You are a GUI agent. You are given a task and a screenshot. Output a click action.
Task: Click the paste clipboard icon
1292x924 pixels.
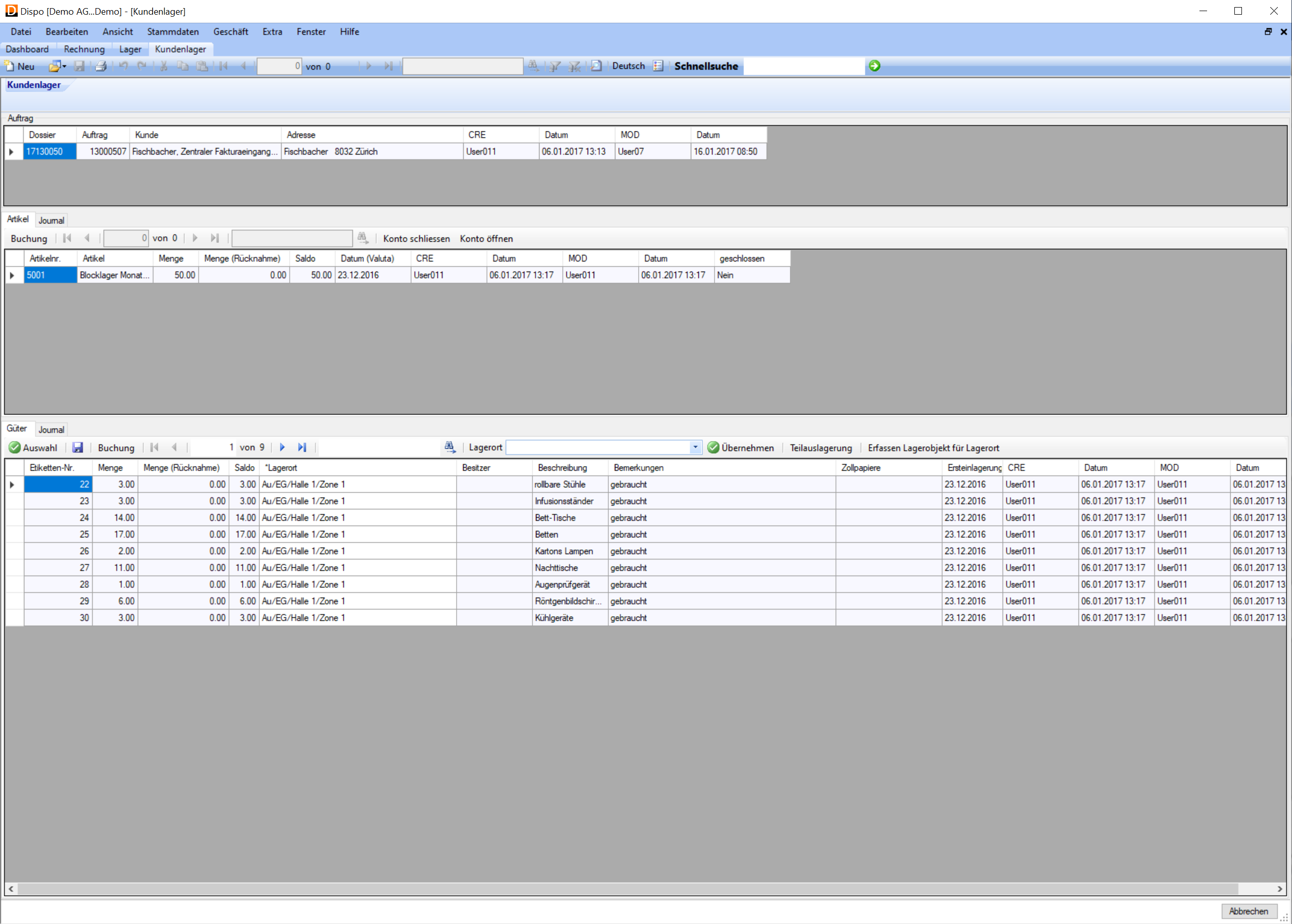point(202,66)
